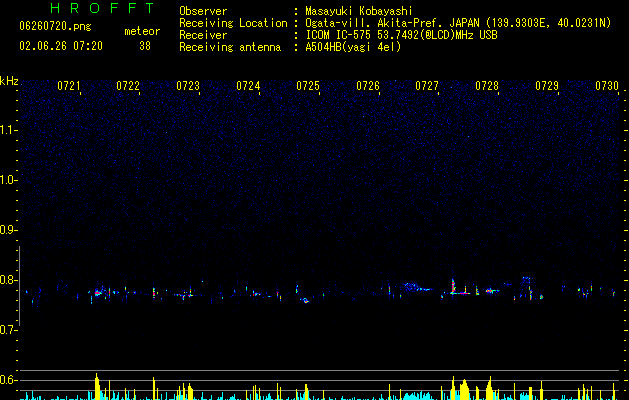Viewport: 629px width, 400px height.
Task: Click the meteor count 38
Action: [x=145, y=46]
